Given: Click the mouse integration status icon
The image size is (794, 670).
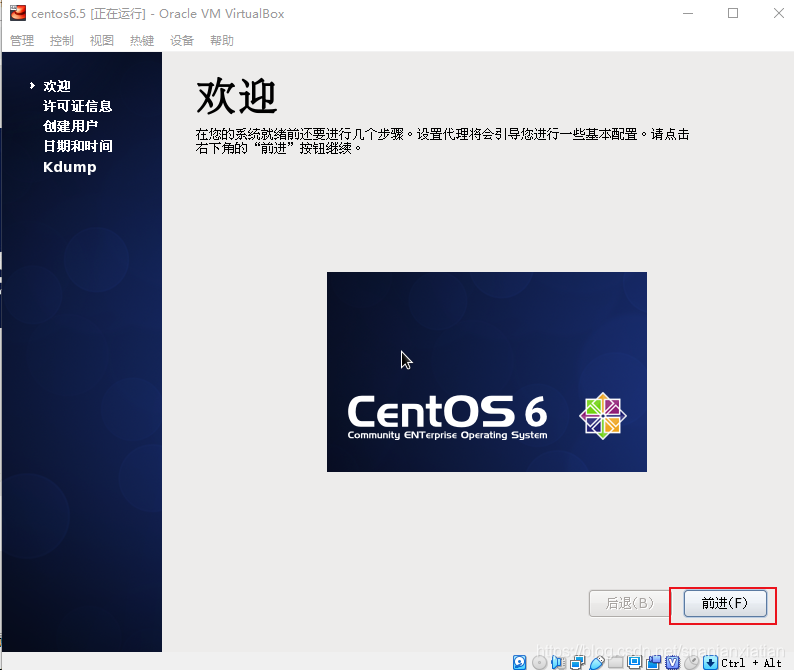Looking at the screenshot, I should [x=691, y=662].
